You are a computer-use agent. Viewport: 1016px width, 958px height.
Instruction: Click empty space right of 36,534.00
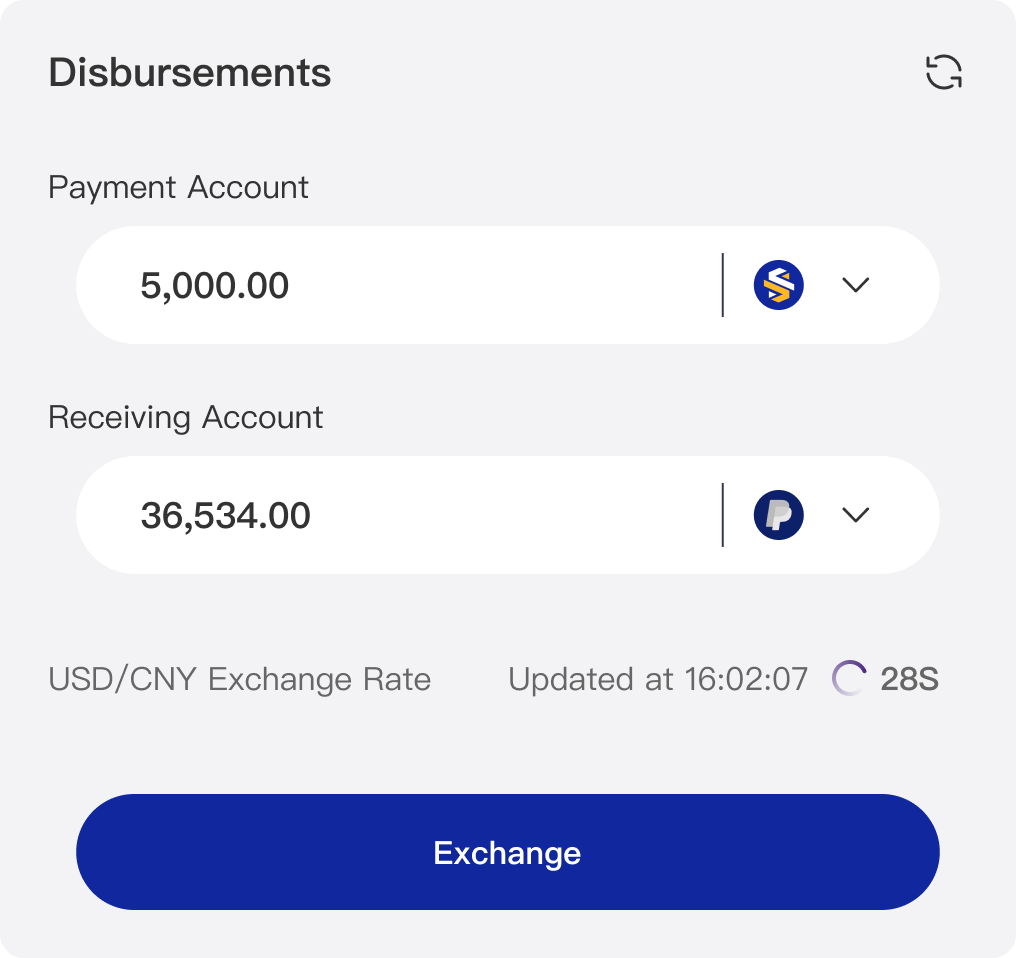(x=510, y=516)
